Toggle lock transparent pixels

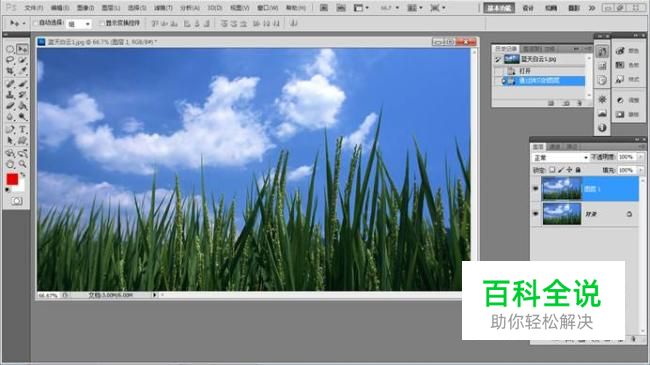552,170
